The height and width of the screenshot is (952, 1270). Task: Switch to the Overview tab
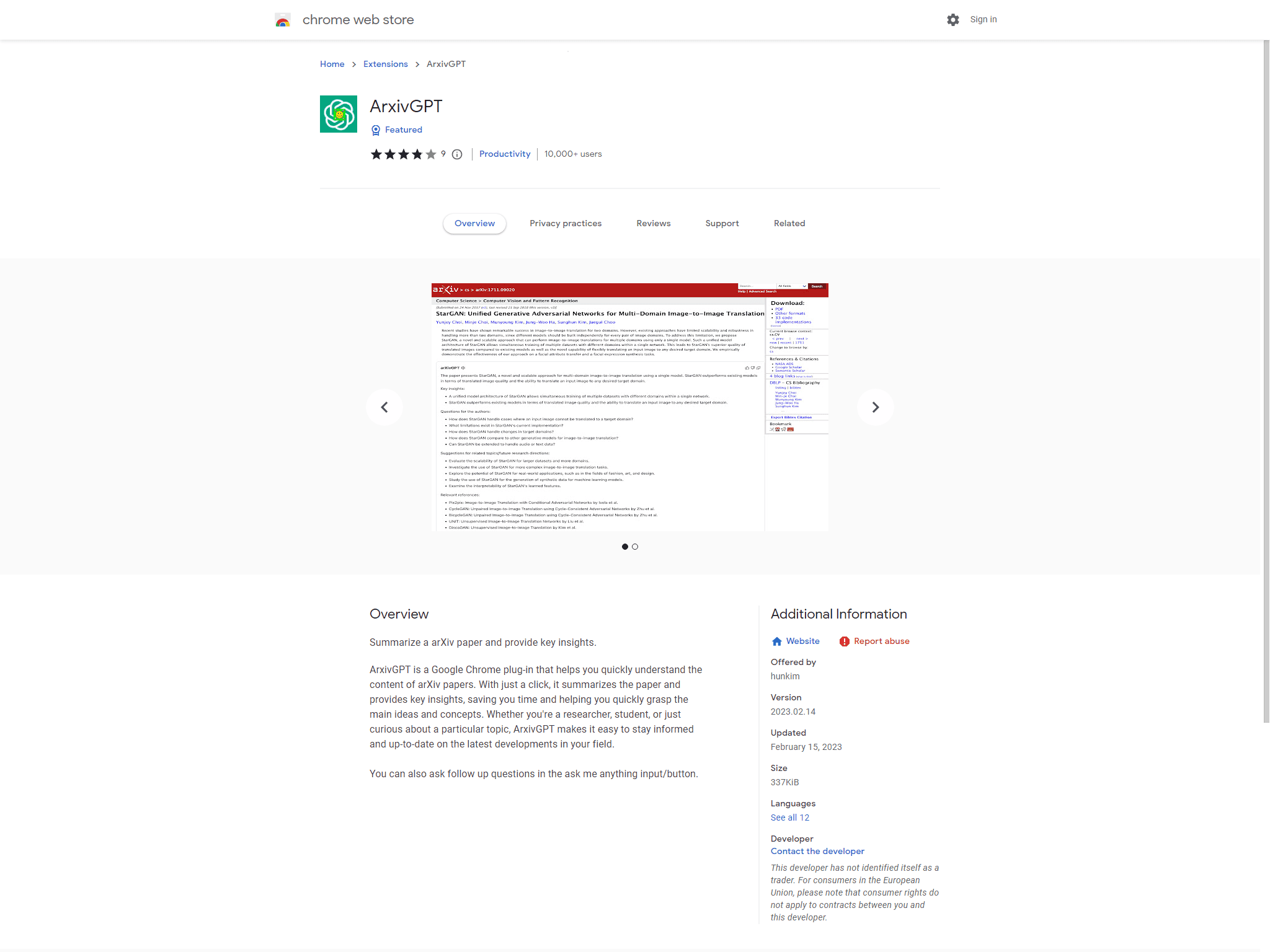pos(475,224)
